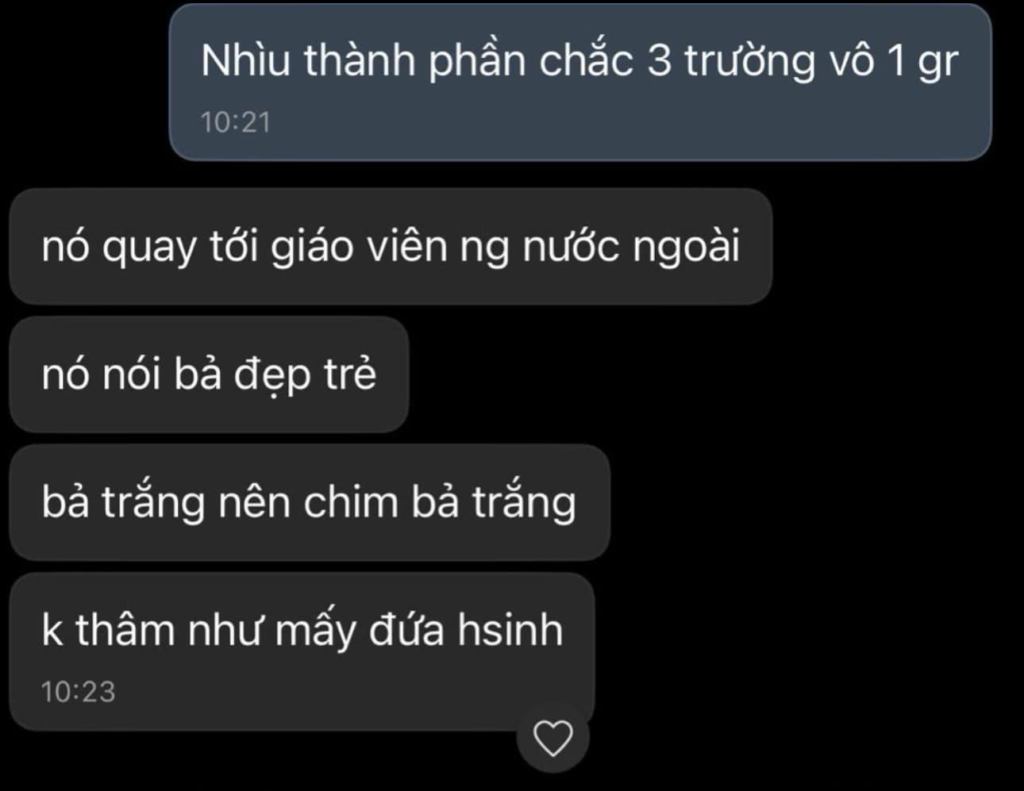
Task: Click the word 'Nhìu' in the sent bubble
Action: 245,61
